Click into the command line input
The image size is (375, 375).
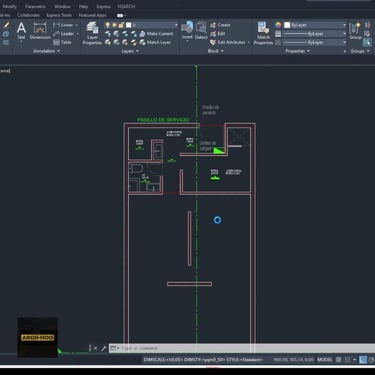click(247, 348)
